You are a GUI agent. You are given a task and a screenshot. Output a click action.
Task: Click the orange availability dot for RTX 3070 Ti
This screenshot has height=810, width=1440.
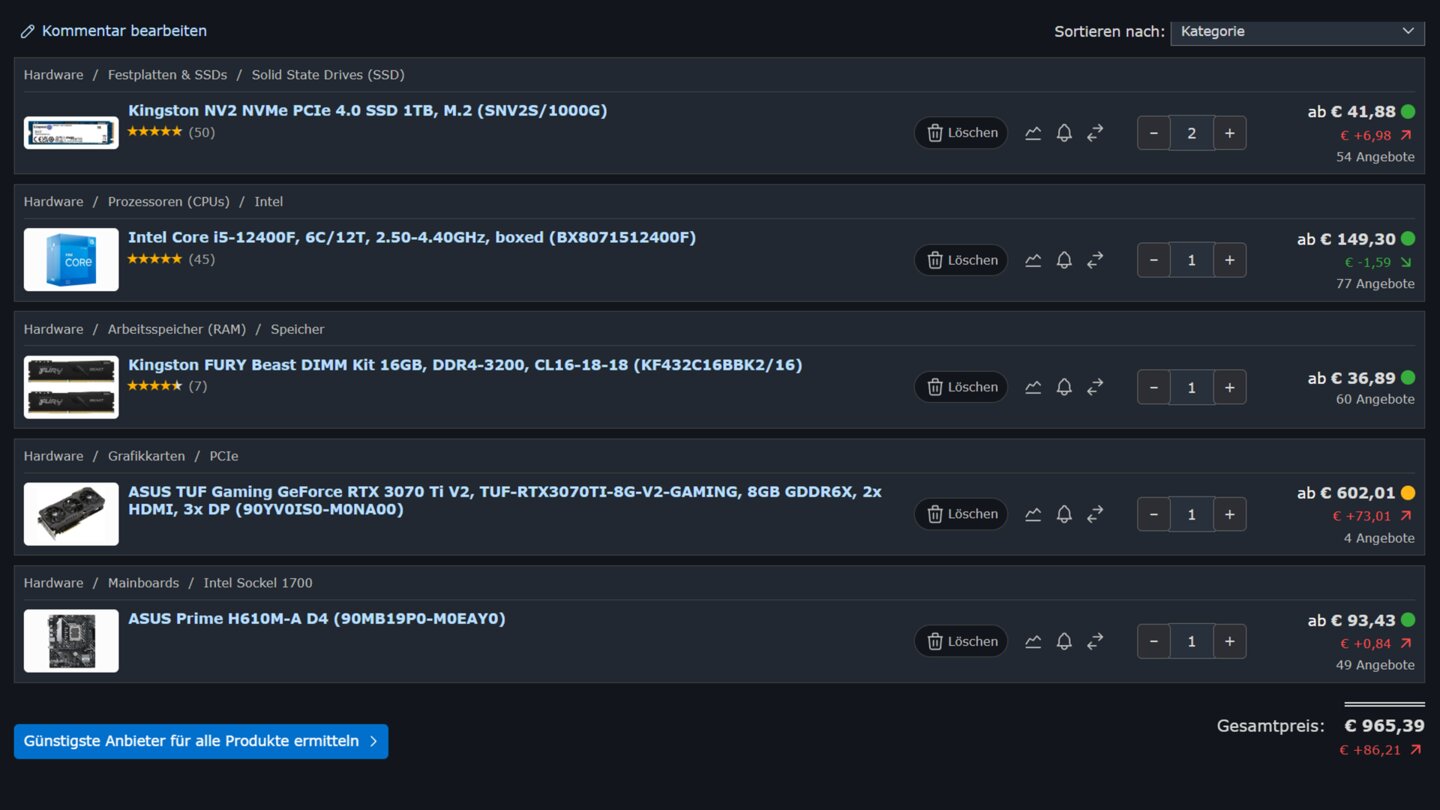coord(1408,493)
